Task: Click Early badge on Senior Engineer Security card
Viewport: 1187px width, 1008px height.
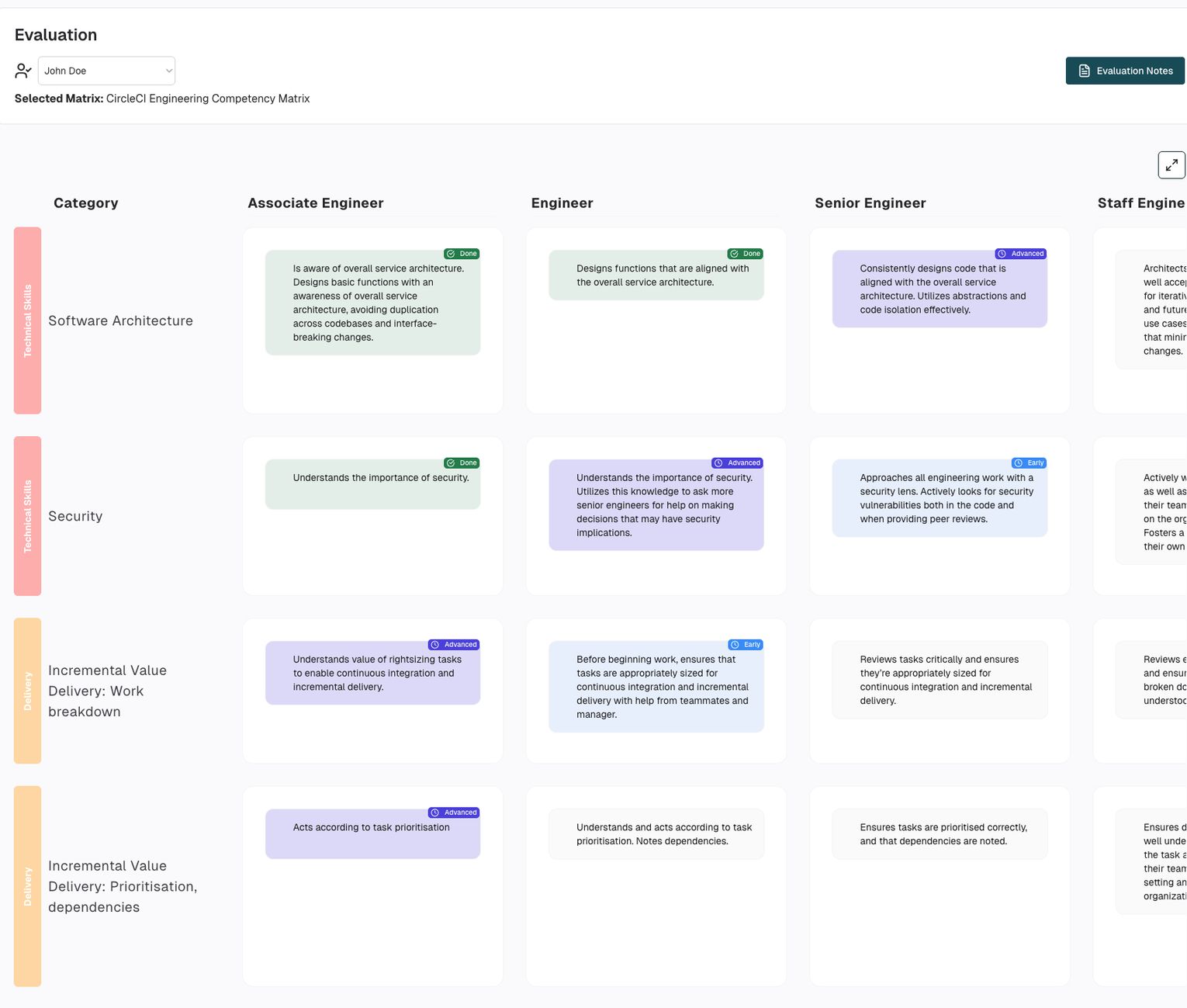Action: (x=1029, y=463)
